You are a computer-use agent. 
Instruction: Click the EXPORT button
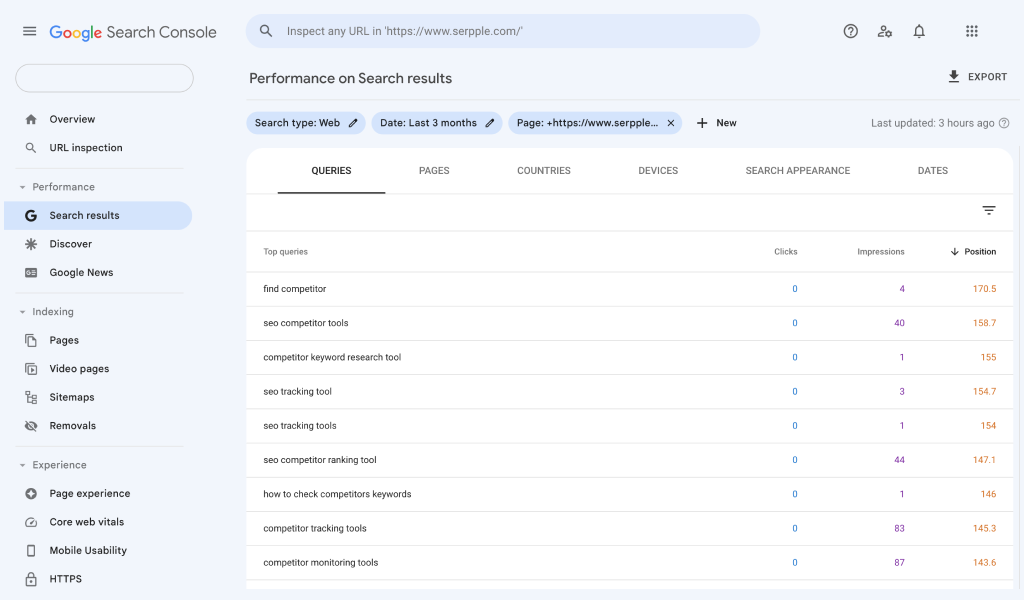pyautogui.click(x=978, y=77)
